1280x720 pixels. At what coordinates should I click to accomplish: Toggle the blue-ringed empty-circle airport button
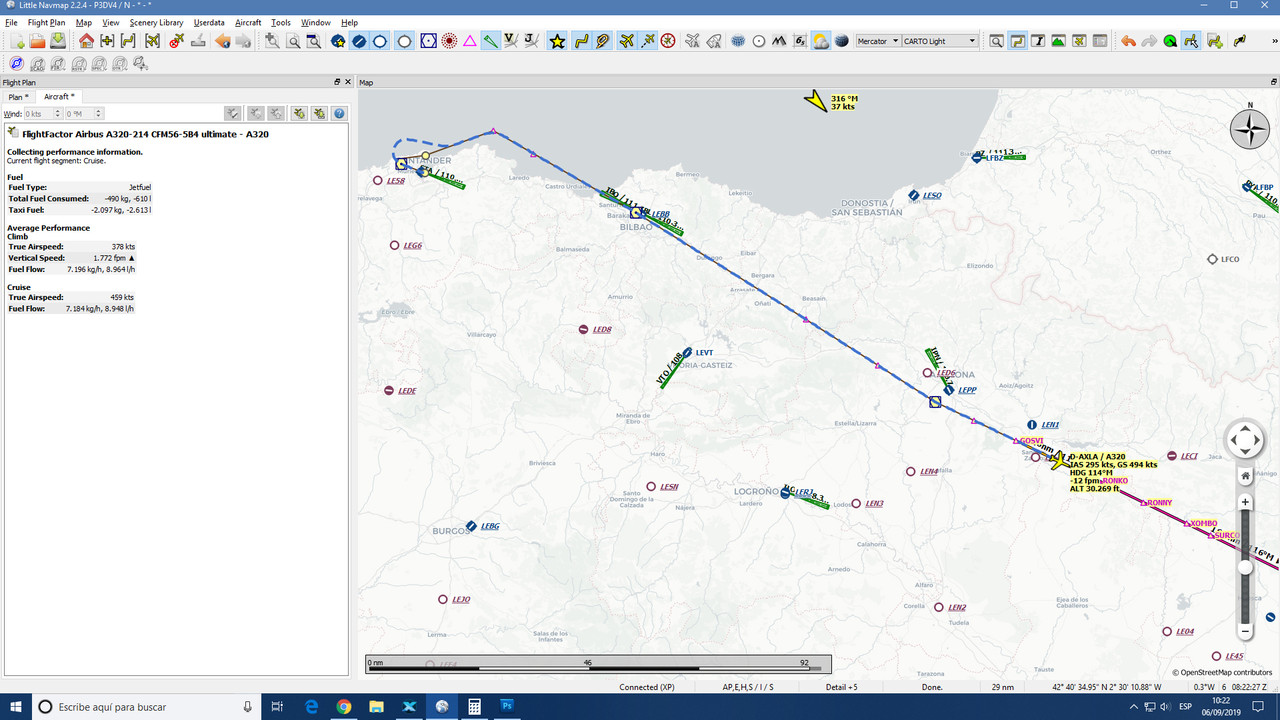pyautogui.click(x=380, y=41)
